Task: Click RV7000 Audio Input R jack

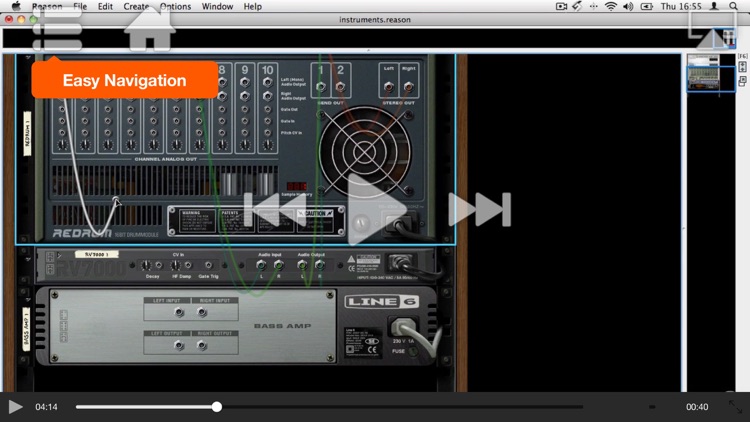Action: click(x=279, y=265)
